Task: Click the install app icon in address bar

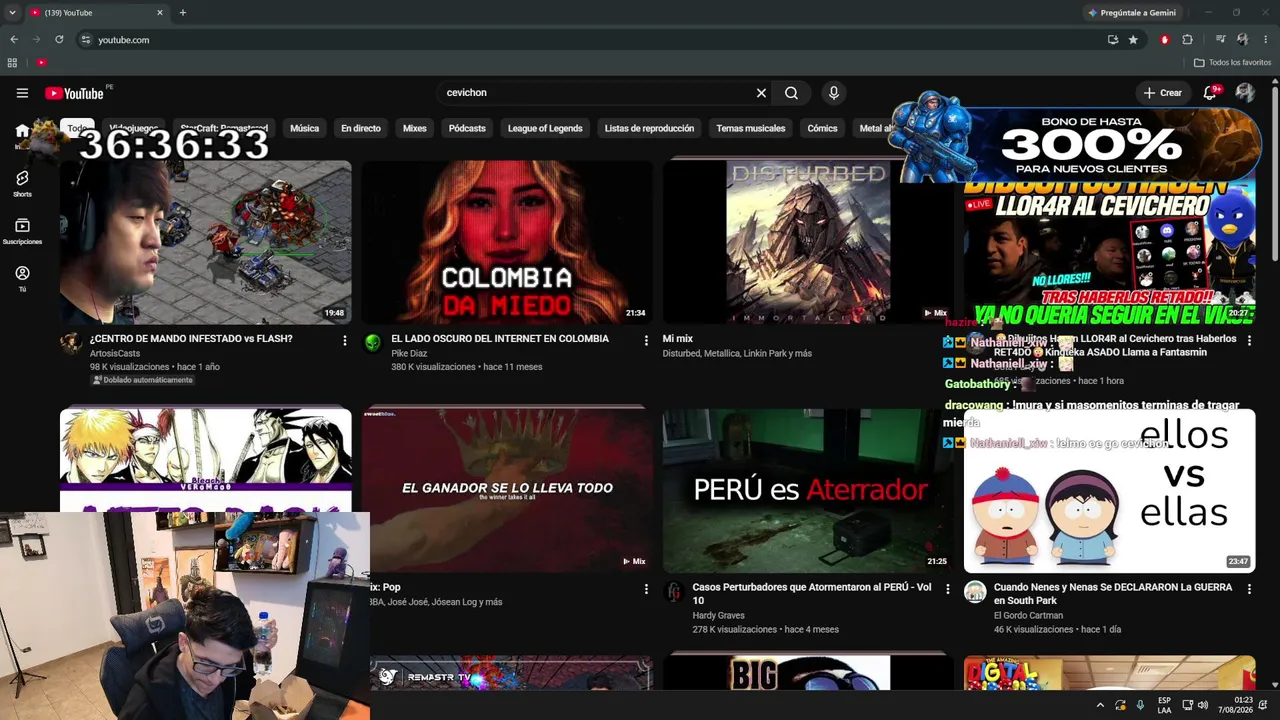Action: click(1113, 40)
